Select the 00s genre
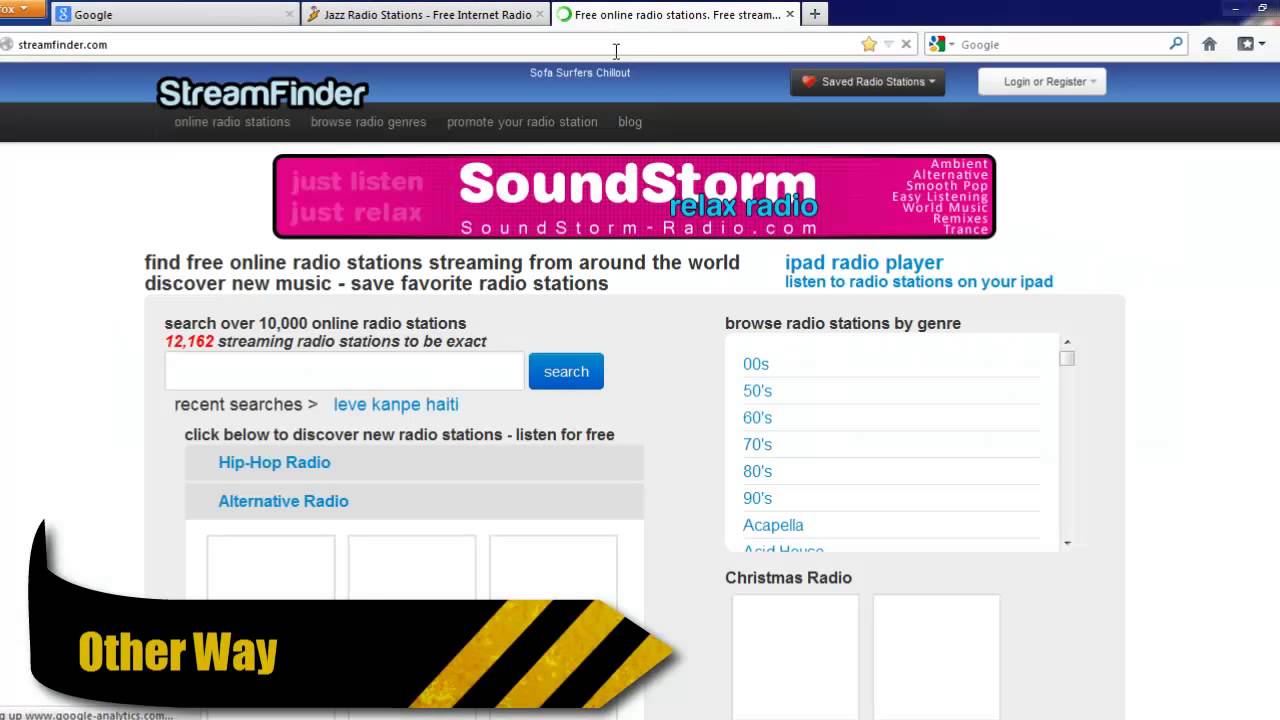 (756, 364)
